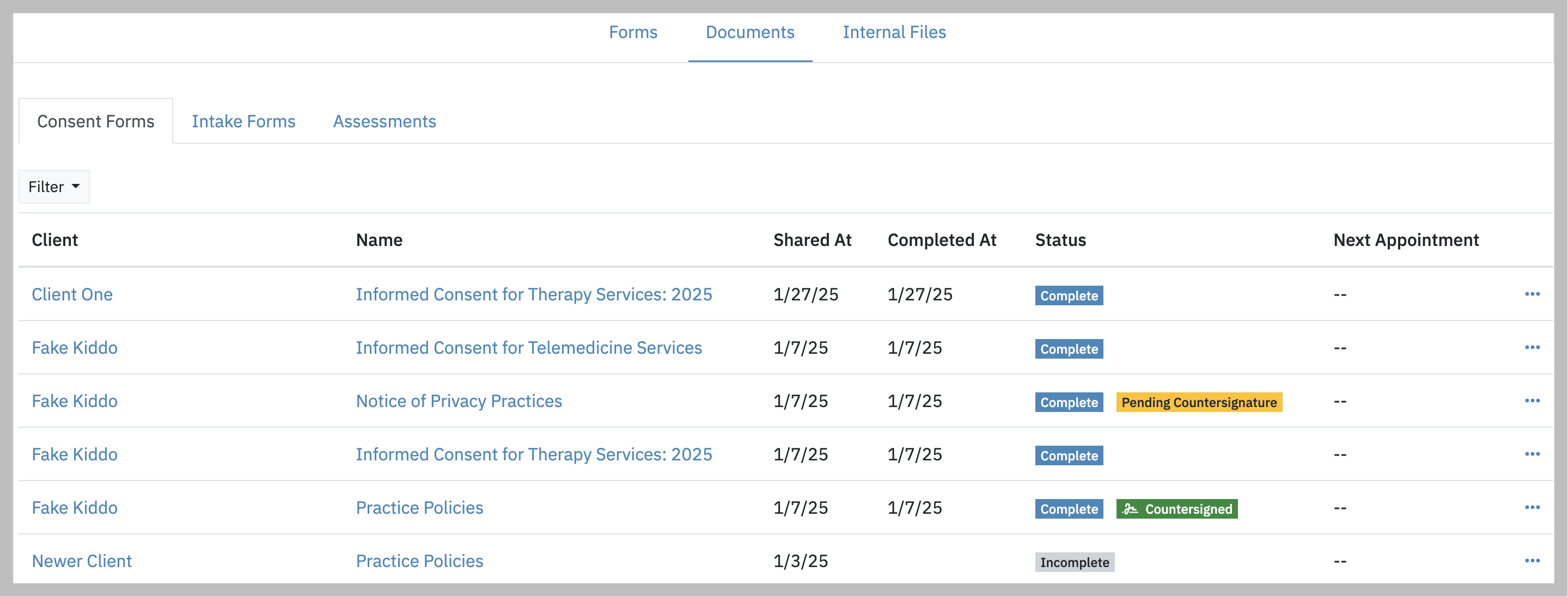Open ellipsis menu for Fake Kiddo's Therapy Services row

pyautogui.click(x=1532, y=454)
